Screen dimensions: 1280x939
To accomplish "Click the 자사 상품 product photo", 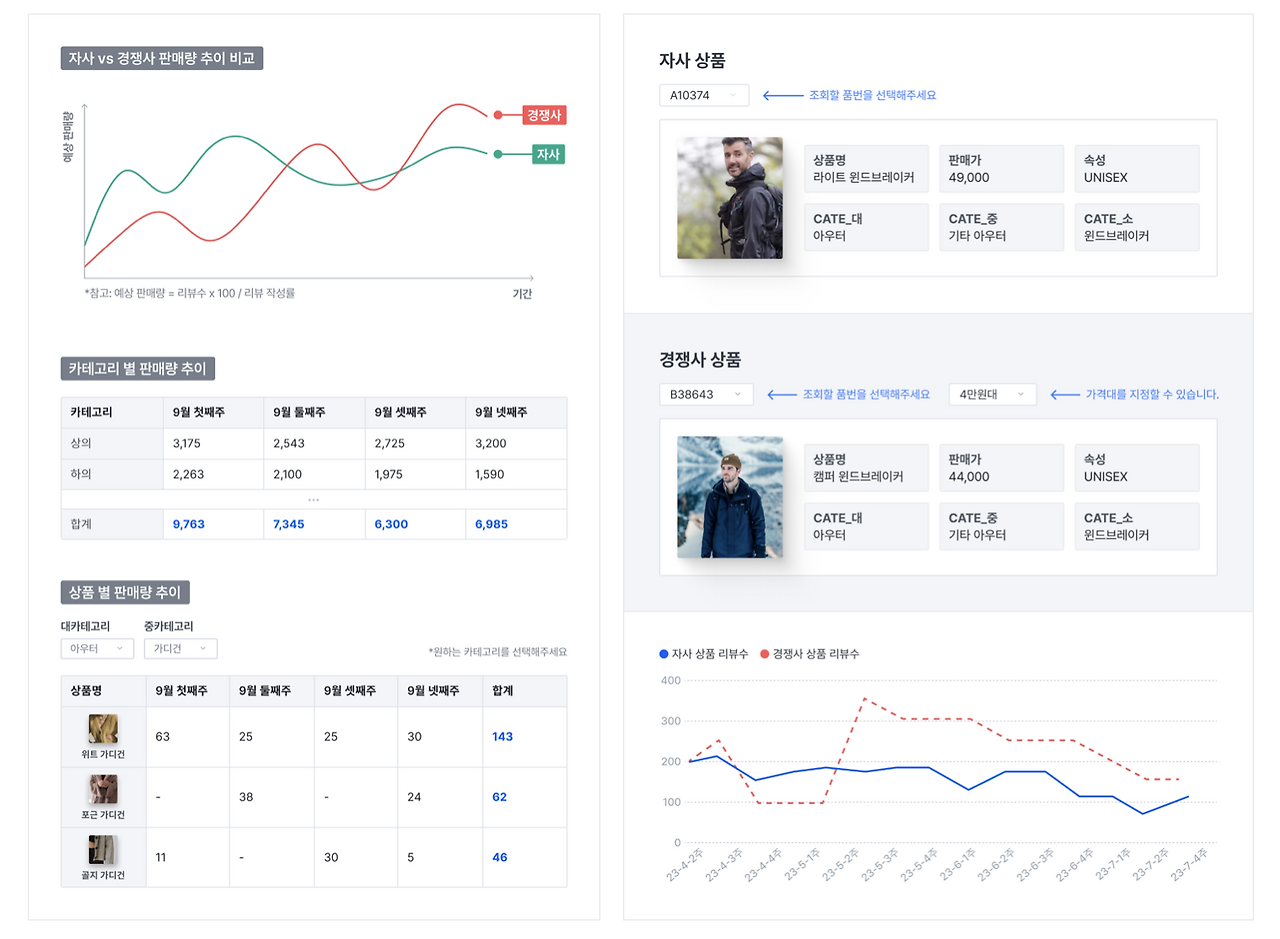I will pos(730,196).
